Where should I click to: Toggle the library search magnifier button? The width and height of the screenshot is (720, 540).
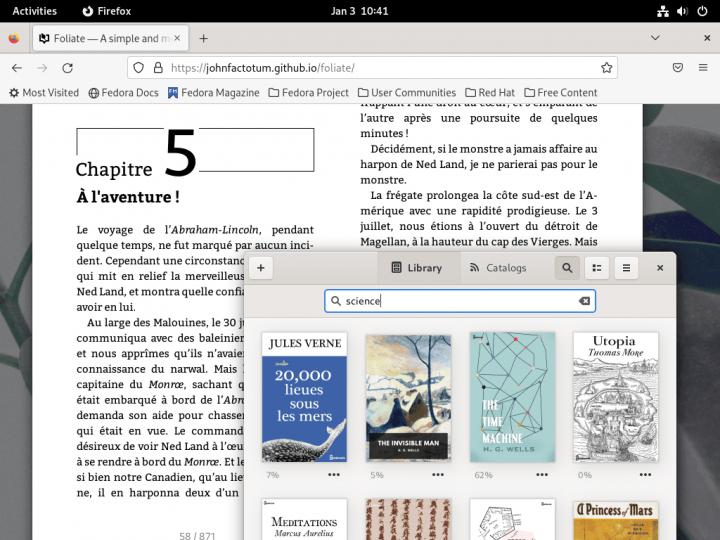coord(567,268)
